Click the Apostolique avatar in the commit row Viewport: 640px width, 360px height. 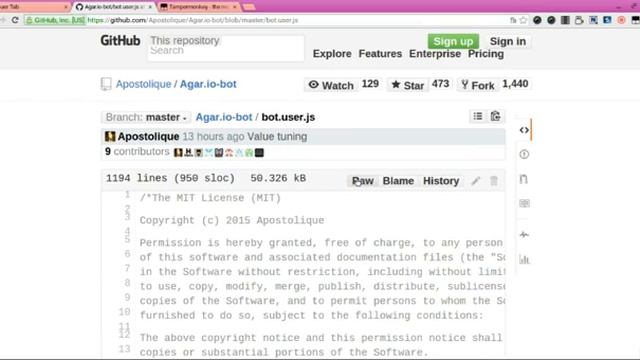pos(110,136)
